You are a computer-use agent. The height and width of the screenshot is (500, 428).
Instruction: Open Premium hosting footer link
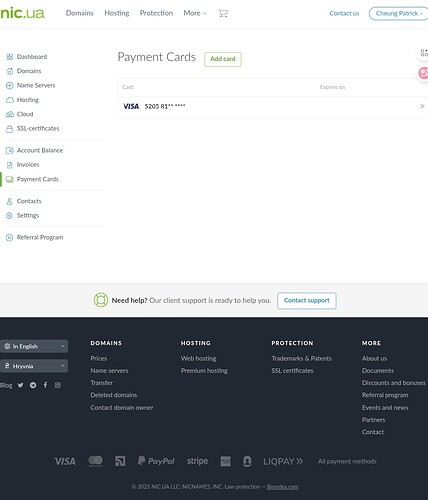click(204, 371)
